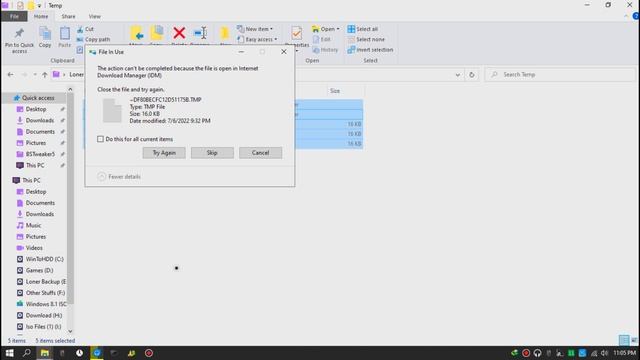Click the Search Temp field
The width and height of the screenshot is (640, 360).
(560, 75)
